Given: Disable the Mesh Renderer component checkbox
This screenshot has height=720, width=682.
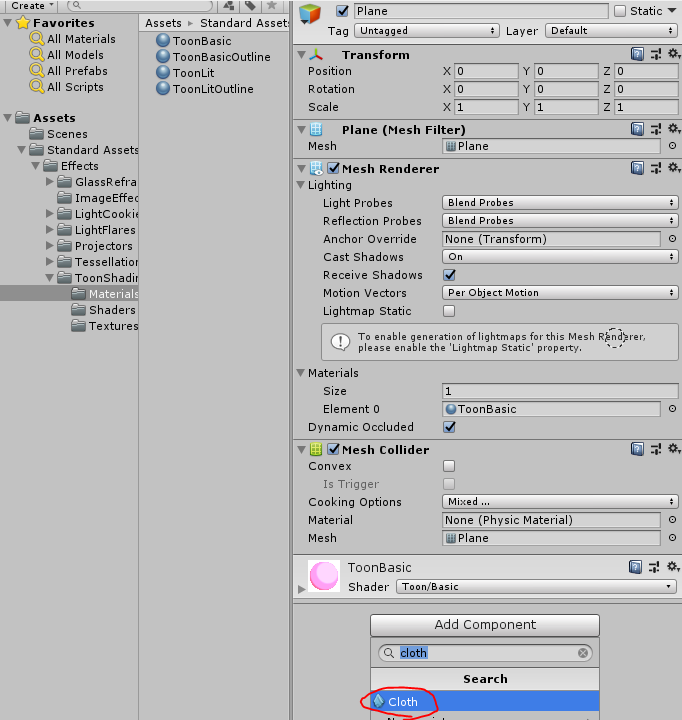Looking at the screenshot, I should 333,169.
